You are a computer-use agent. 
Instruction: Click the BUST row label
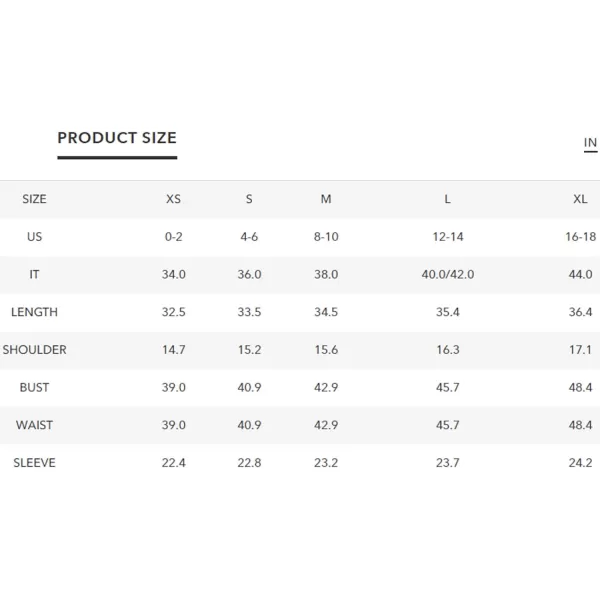[34, 387]
